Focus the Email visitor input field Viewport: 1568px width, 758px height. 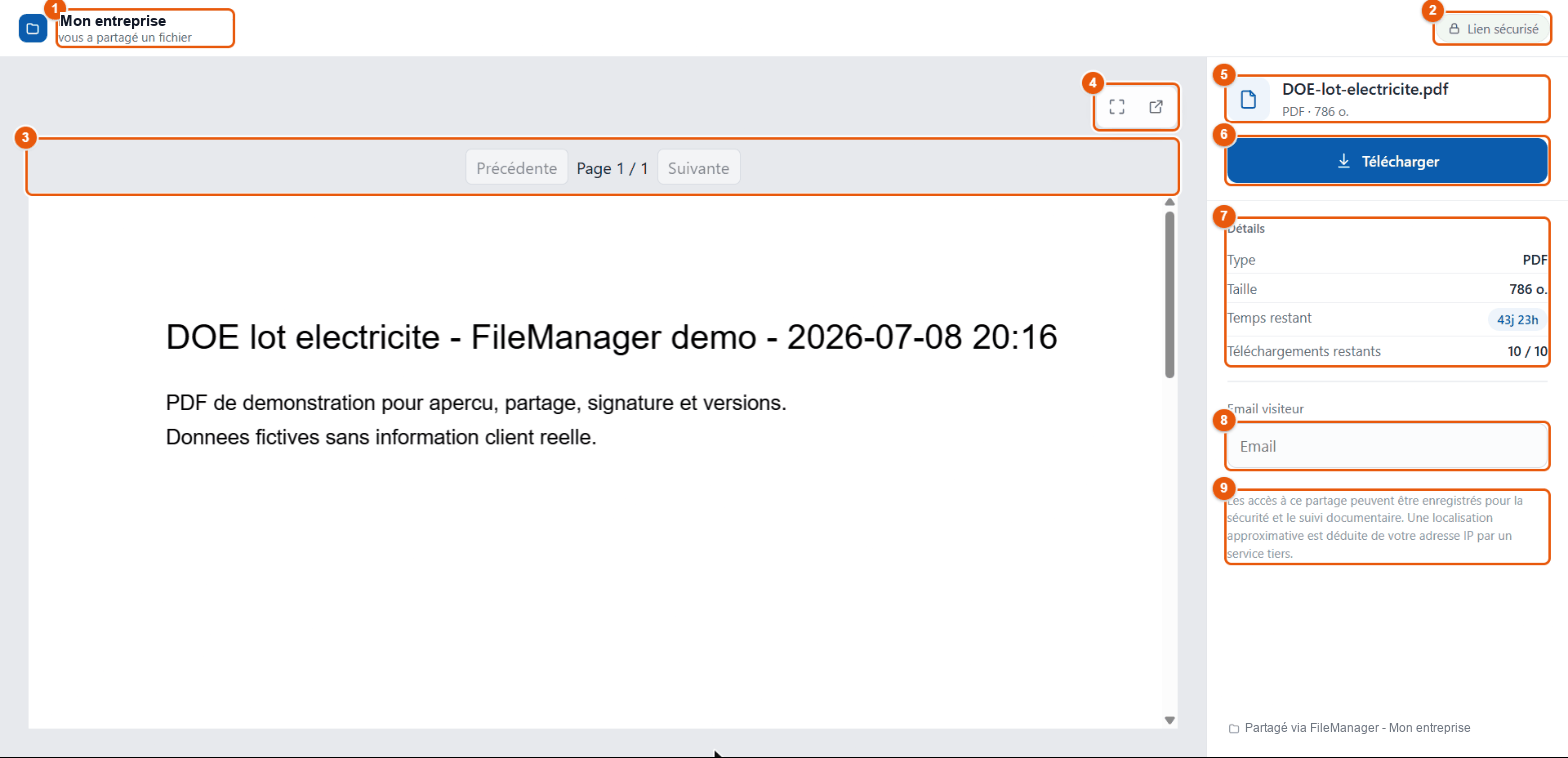tap(1387, 446)
